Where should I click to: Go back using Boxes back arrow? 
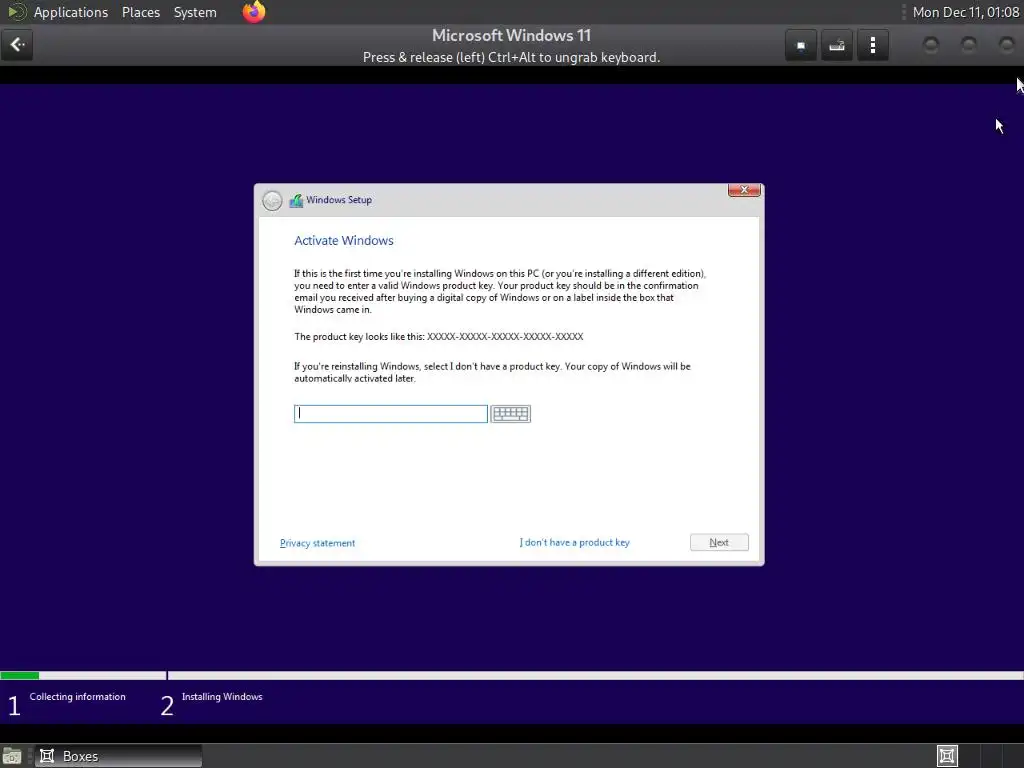coord(17,45)
